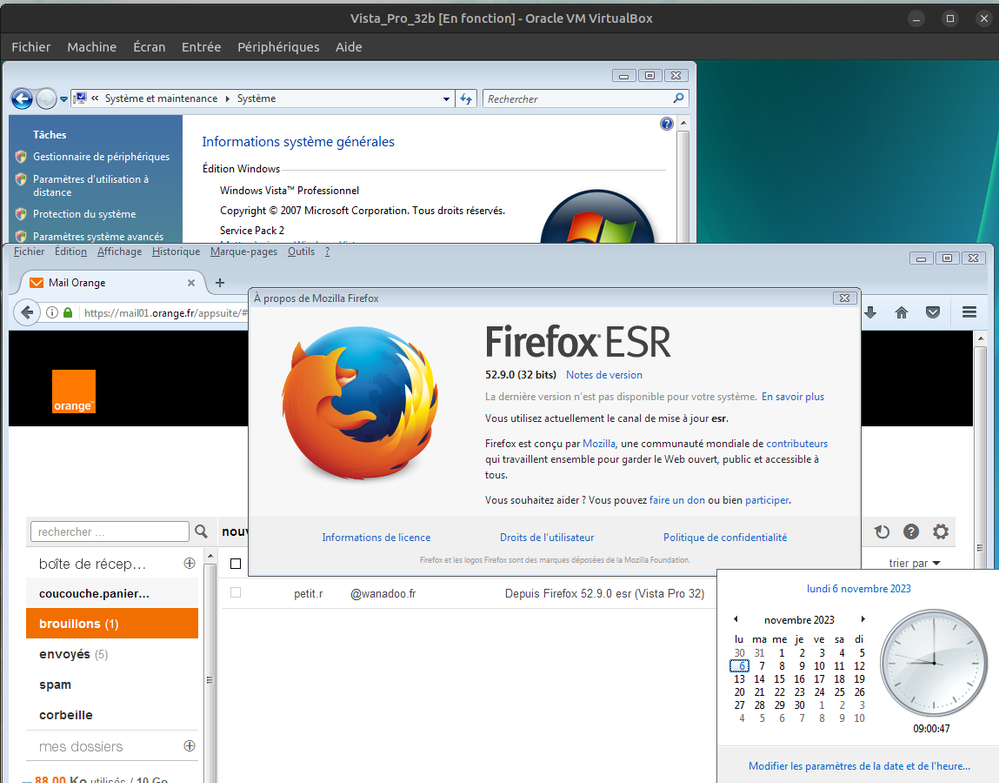Image resolution: width=999 pixels, height=783 pixels.
Task: Open the 'Marque-pages' menu in Firefox
Action: (243, 251)
